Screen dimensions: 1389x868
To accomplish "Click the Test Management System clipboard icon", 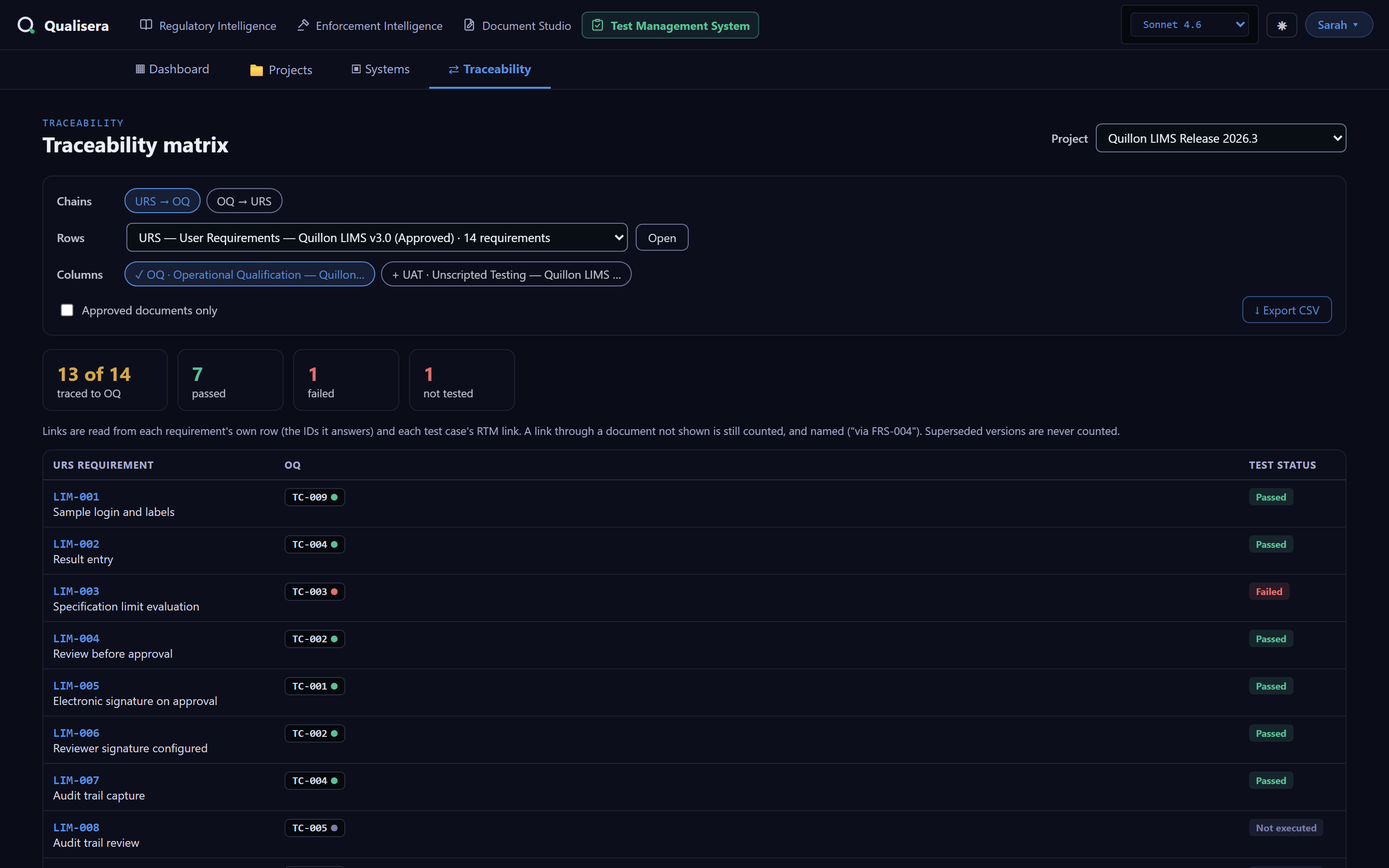I will [598, 25].
